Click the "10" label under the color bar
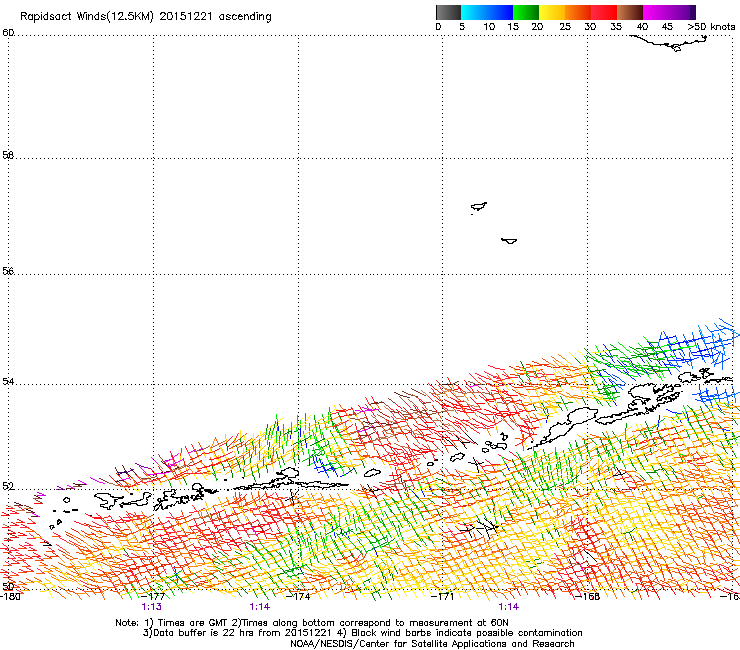The image size is (740, 650). tap(489, 26)
